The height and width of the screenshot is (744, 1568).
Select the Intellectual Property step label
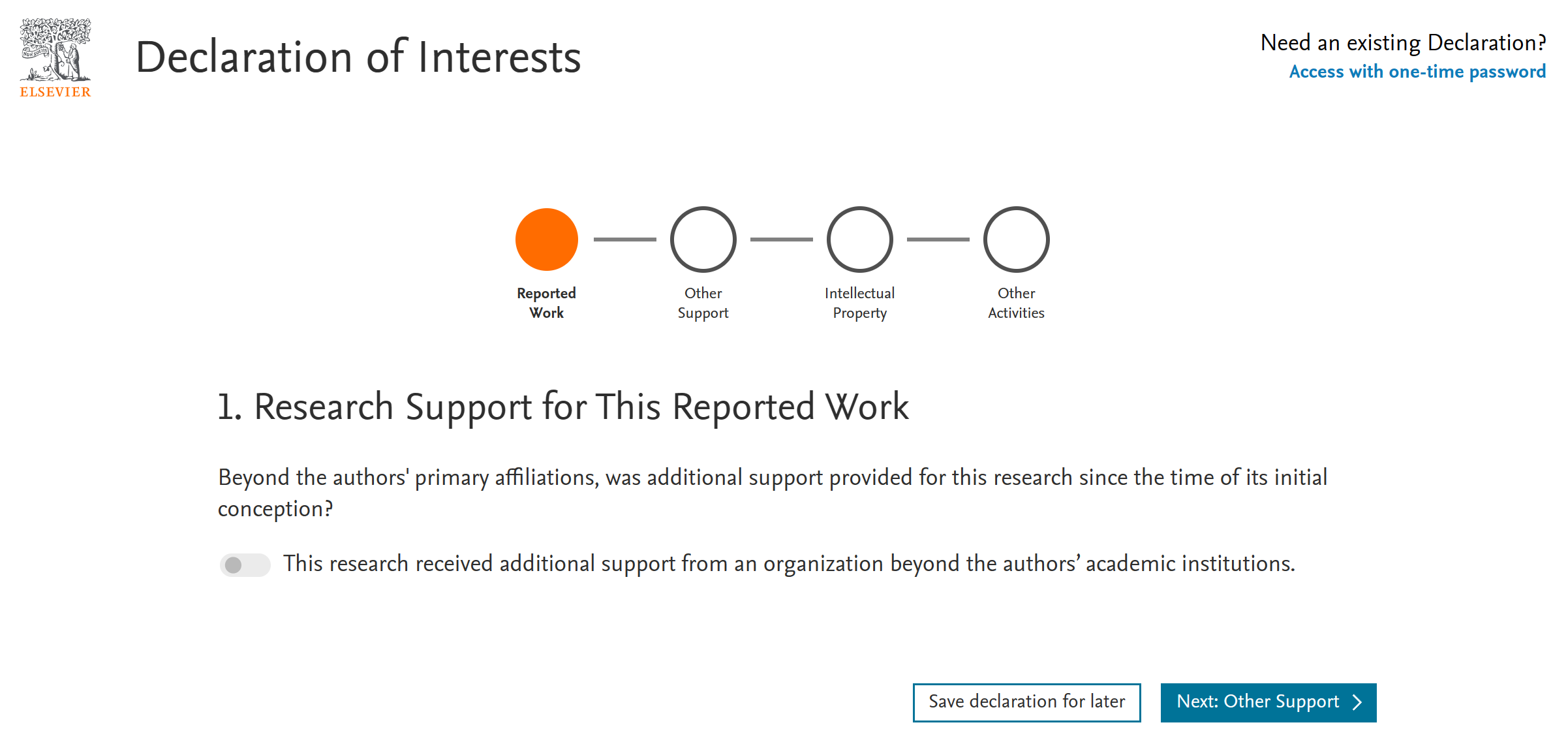tap(860, 303)
